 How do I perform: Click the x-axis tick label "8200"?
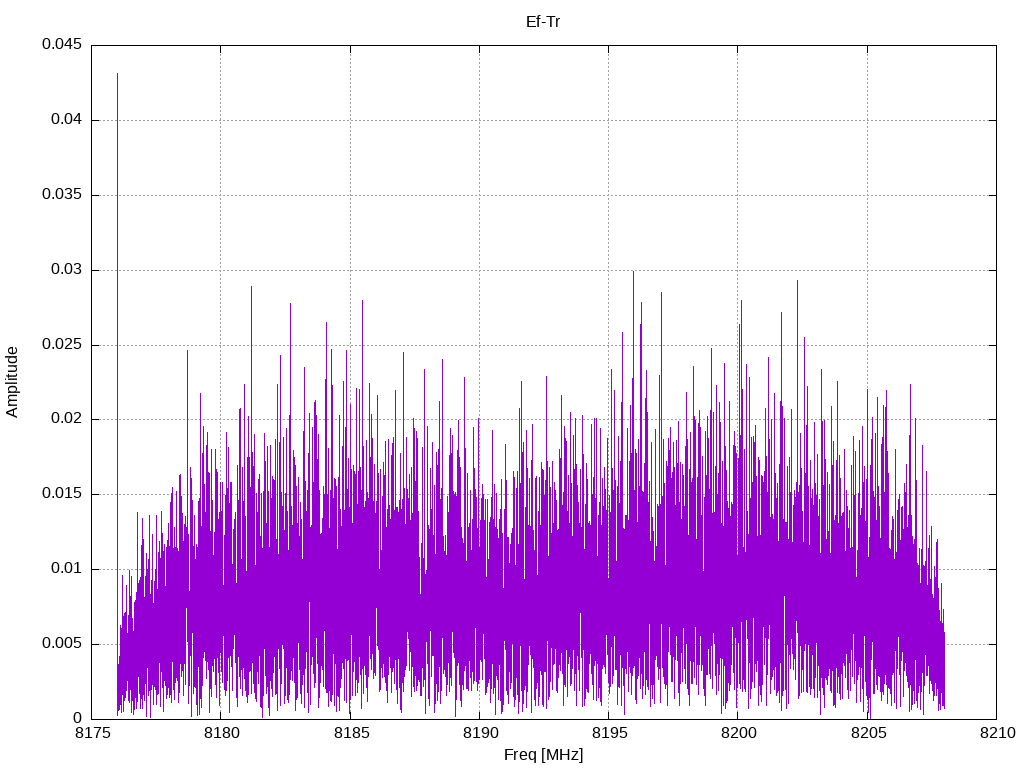click(738, 733)
